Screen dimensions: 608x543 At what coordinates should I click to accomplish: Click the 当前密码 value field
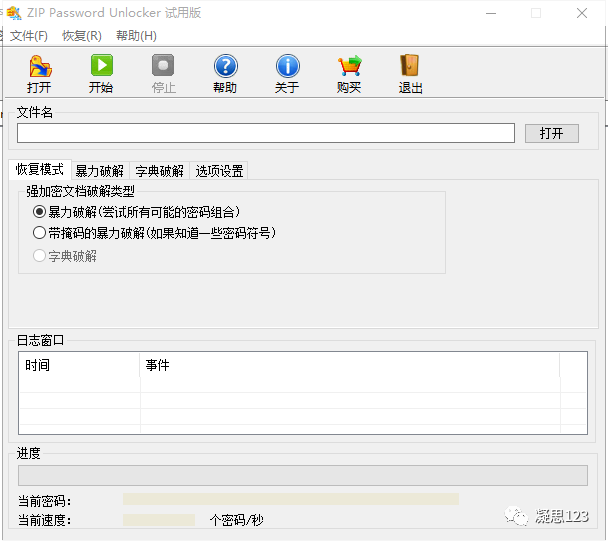point(291,499)
